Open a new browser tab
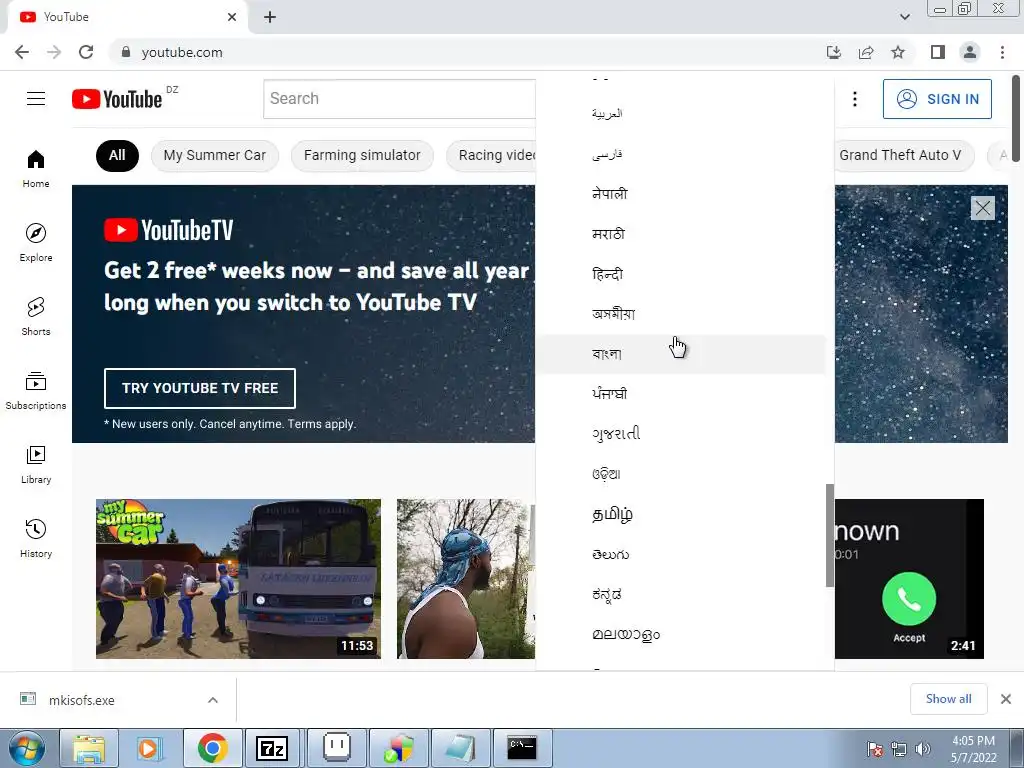 (270, 18)
